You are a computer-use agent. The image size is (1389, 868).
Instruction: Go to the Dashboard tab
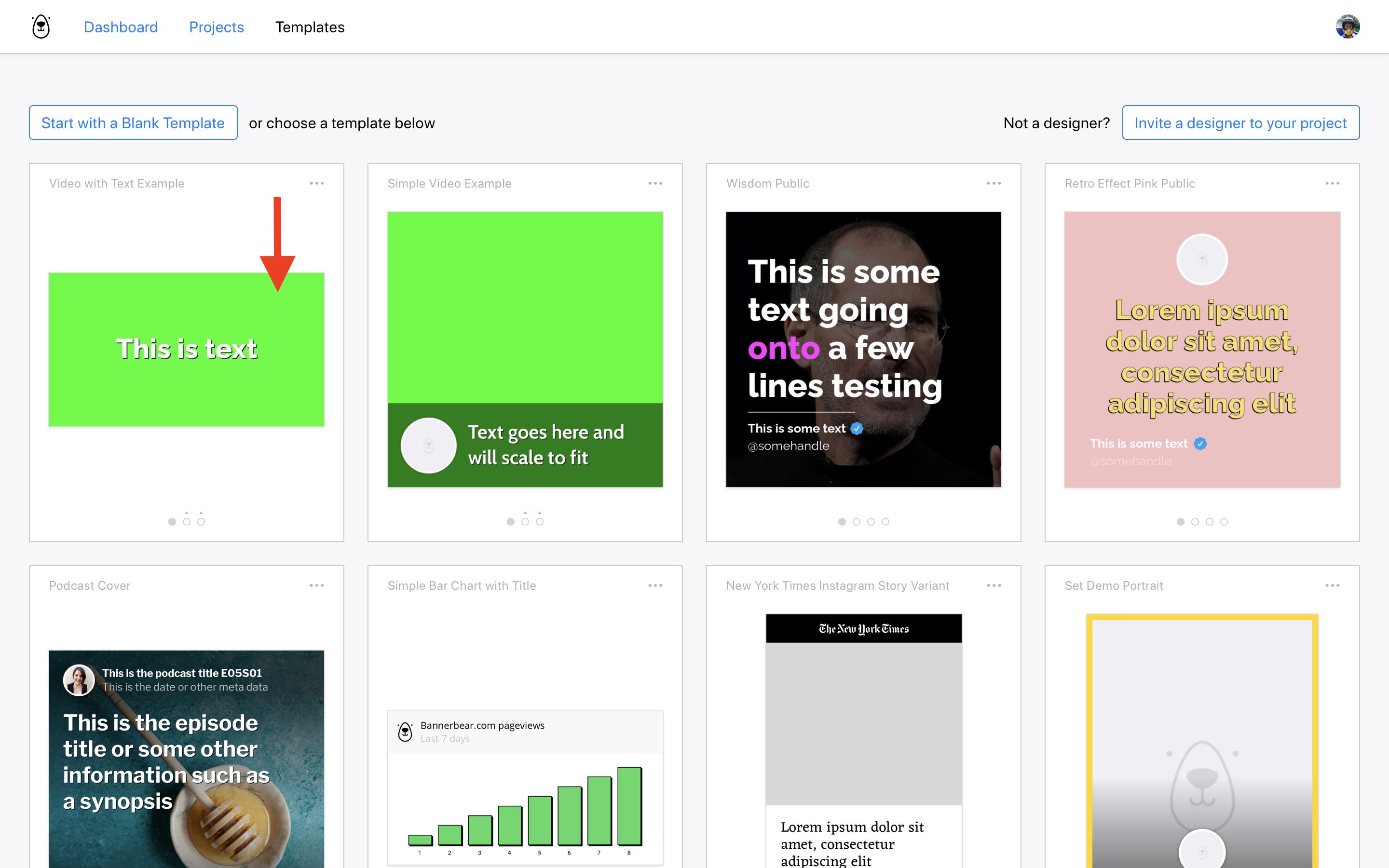121,27
